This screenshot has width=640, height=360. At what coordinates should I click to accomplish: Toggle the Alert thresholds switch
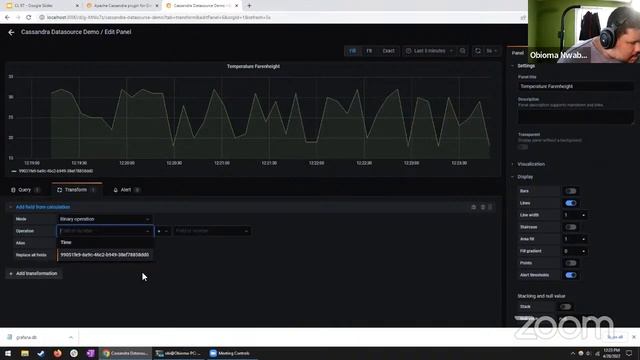[571, 275]
